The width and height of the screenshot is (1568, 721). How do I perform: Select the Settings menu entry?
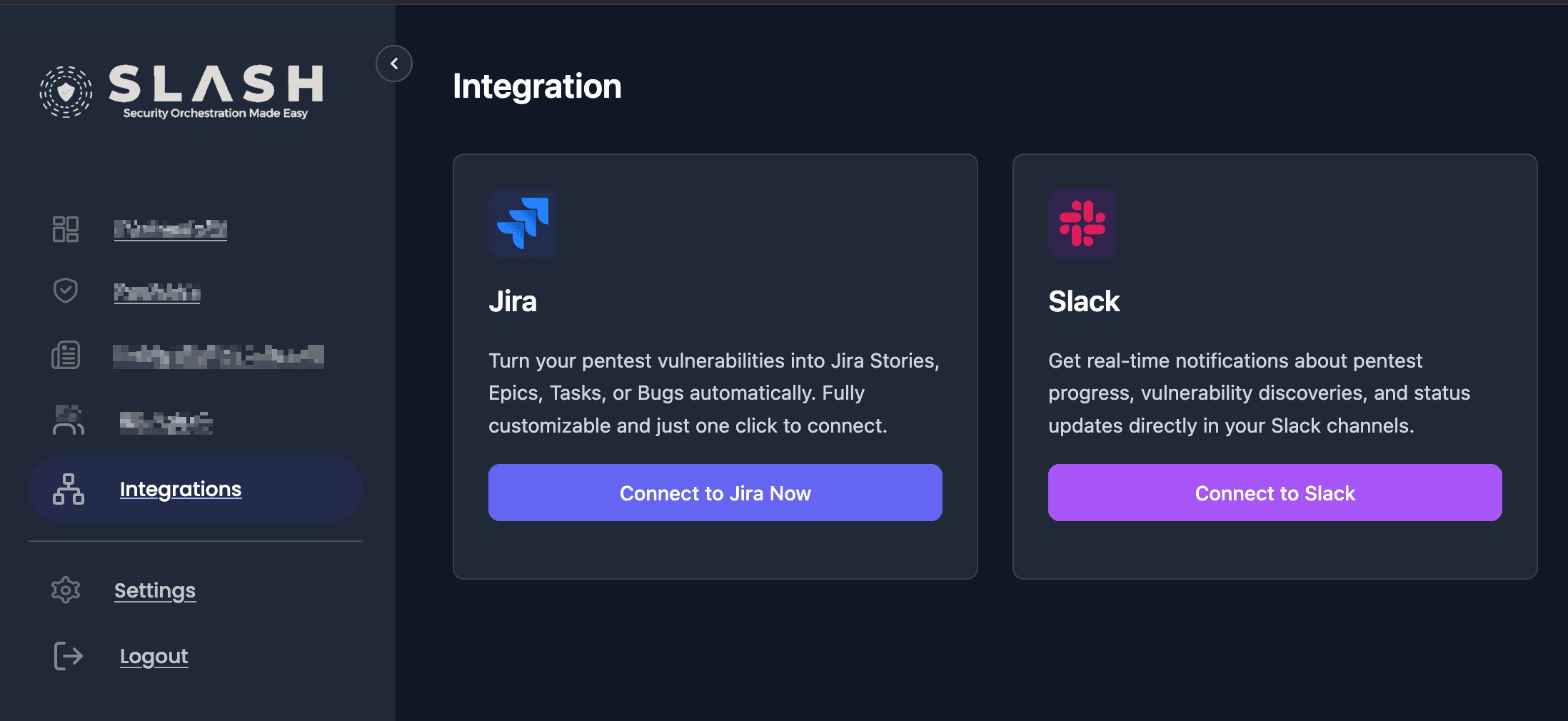154,590
